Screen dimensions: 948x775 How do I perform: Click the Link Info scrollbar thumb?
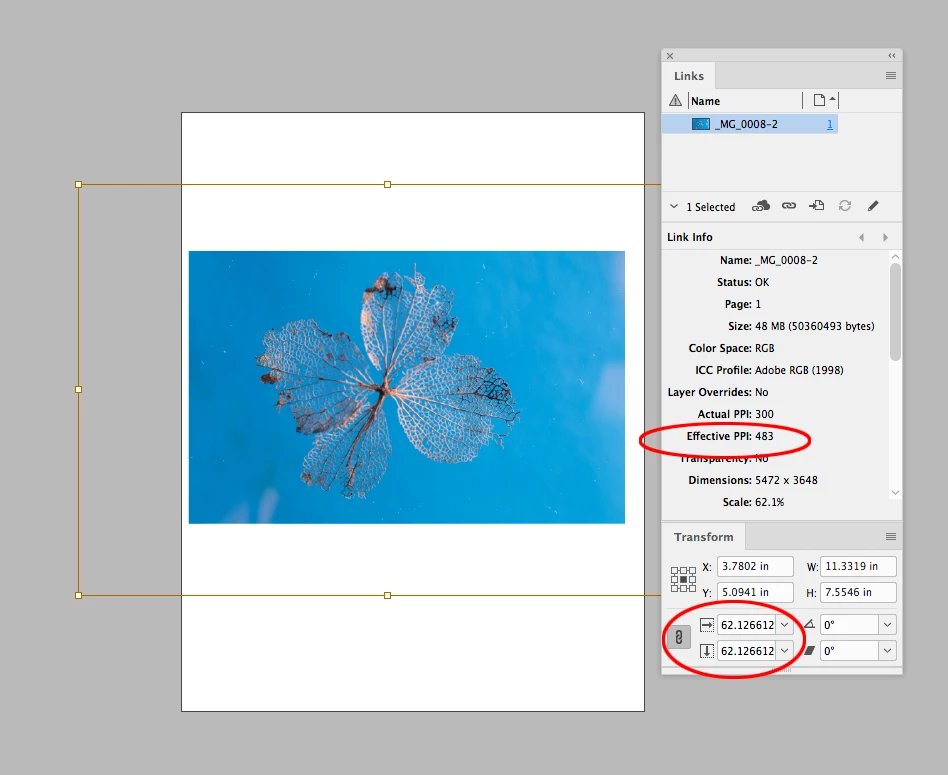tap(895, 312)
